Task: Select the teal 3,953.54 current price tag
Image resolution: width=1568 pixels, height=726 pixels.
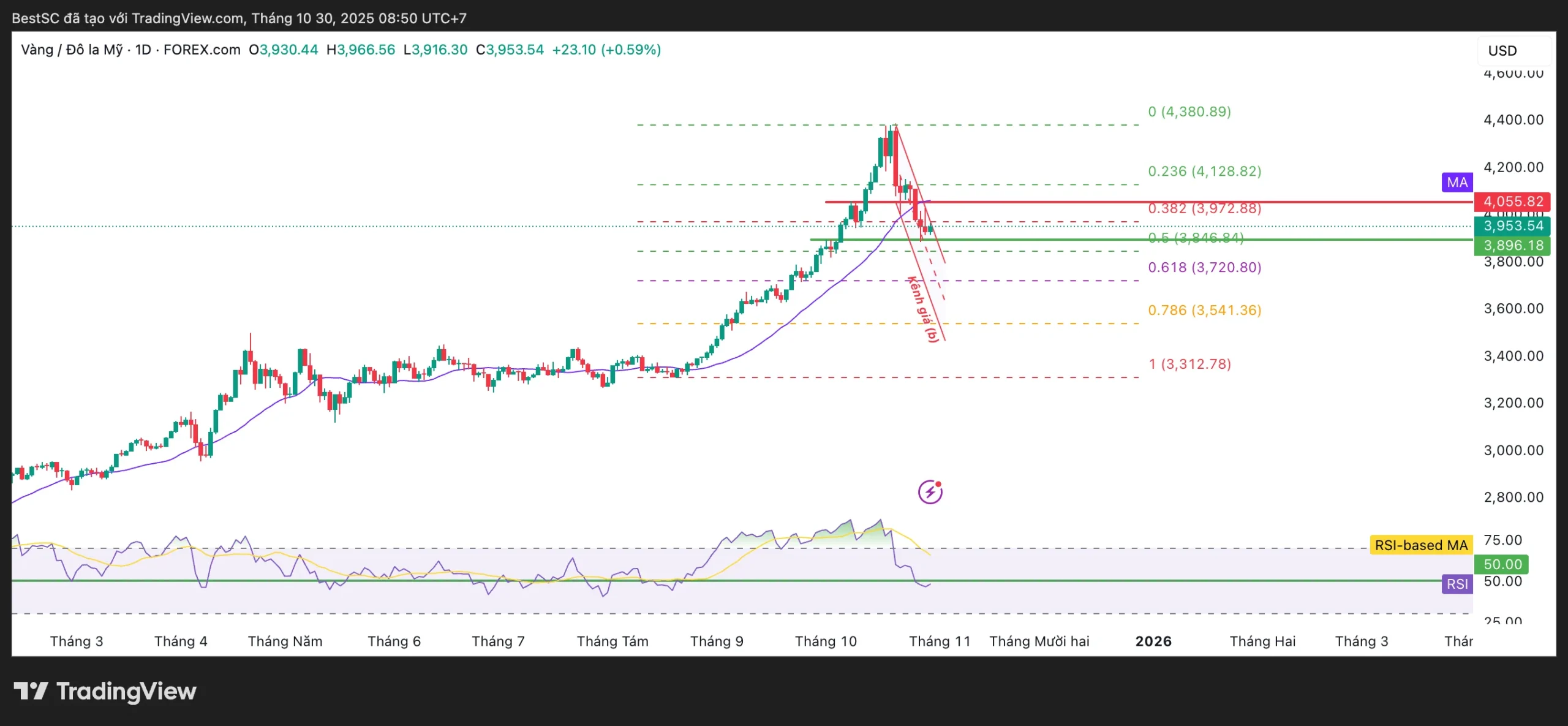Action: click(1512, 226)
